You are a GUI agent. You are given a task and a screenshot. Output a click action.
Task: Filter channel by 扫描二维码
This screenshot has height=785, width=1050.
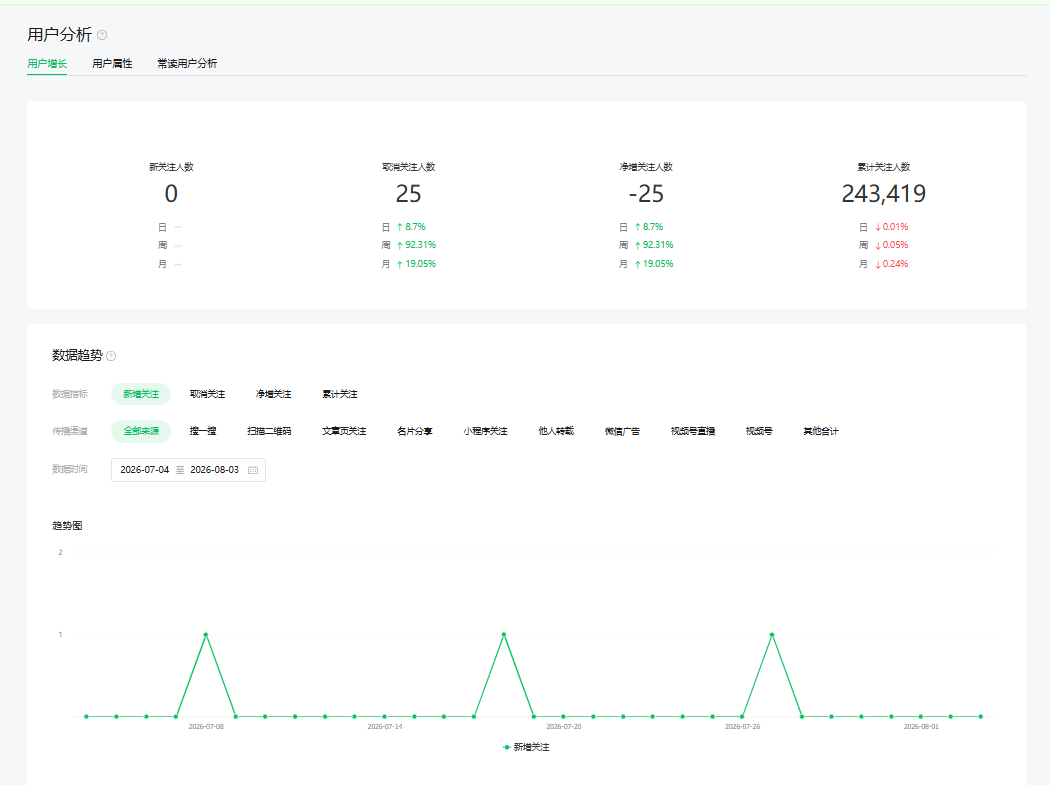269,431
